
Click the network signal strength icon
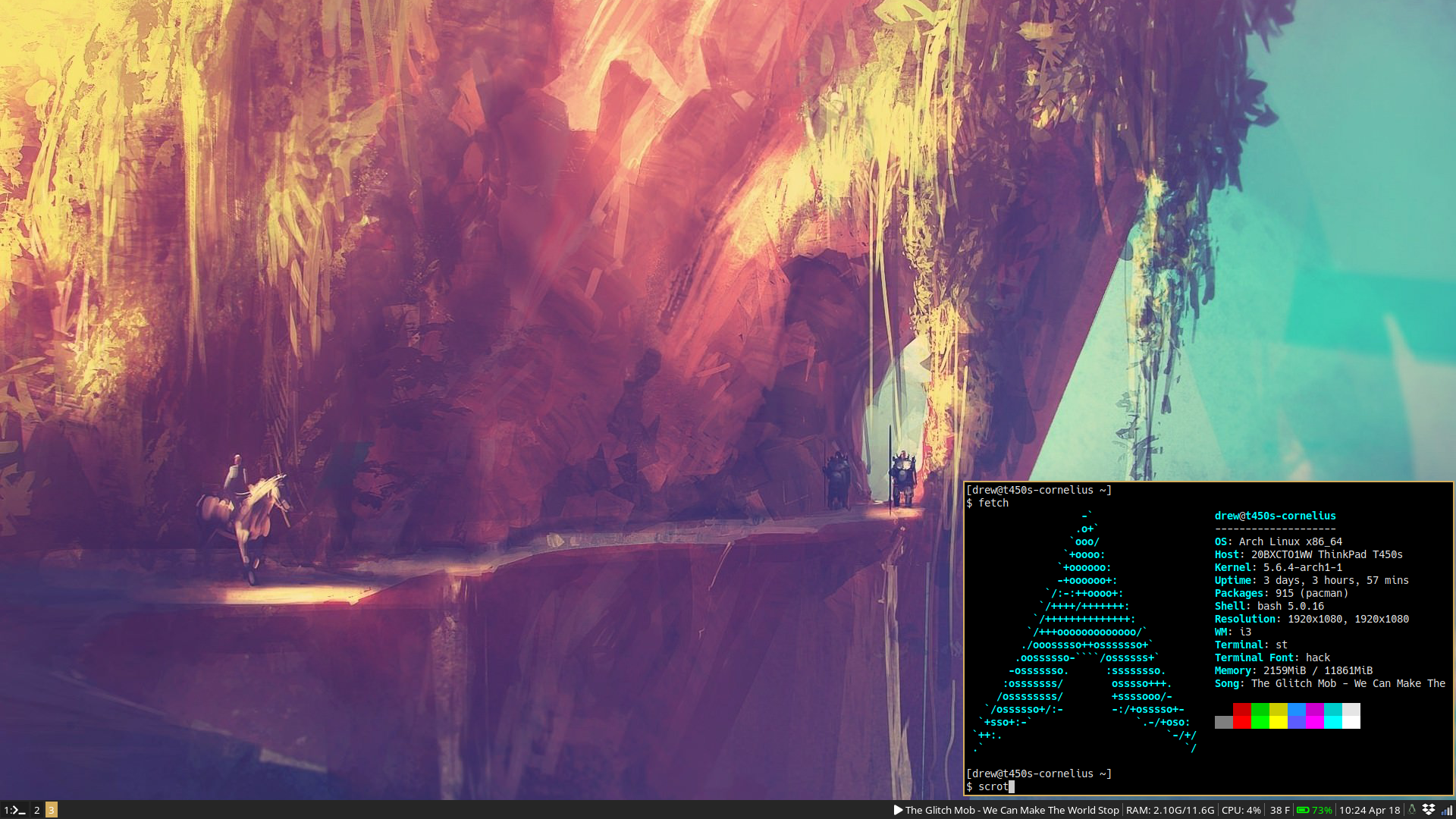[x=1447, y=810]
